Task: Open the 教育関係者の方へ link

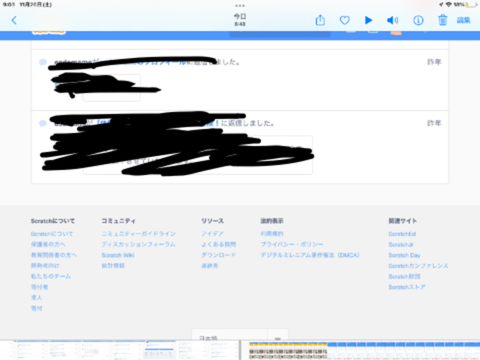Action: [54, 255]
